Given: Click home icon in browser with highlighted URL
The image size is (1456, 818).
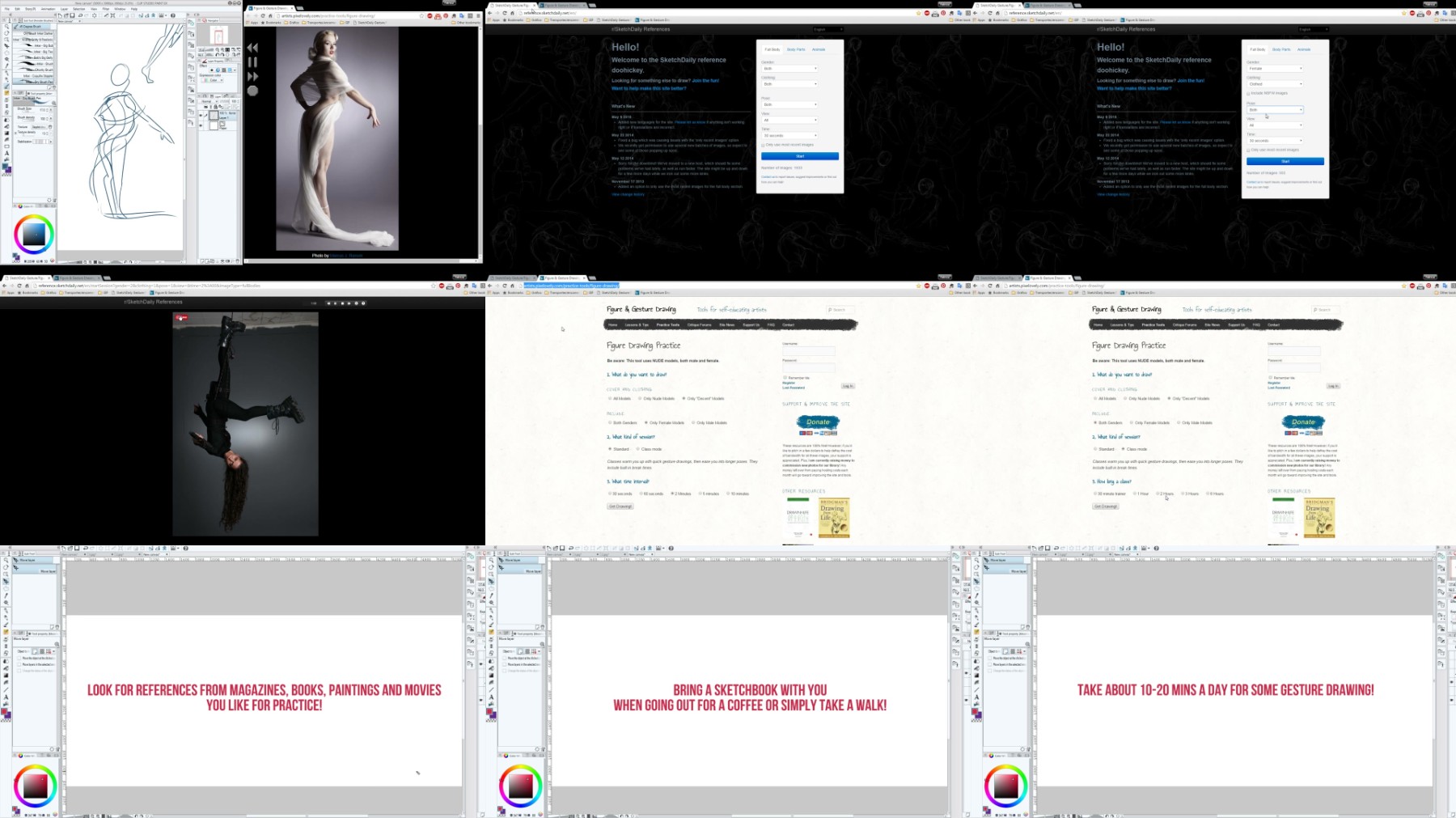Looking at the screenshot, I should 512,286.
